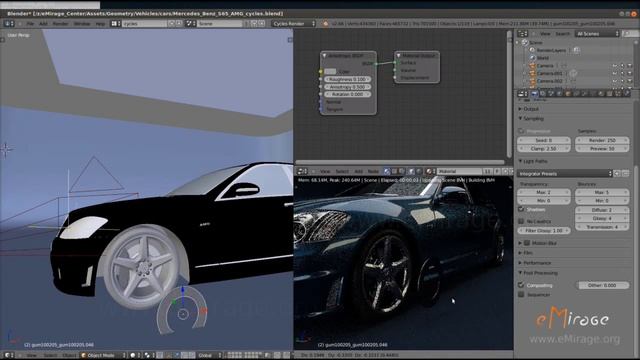Open the Window menu
Image resolution: width=640 pixels, height=360 pixels.
[82, 24]
